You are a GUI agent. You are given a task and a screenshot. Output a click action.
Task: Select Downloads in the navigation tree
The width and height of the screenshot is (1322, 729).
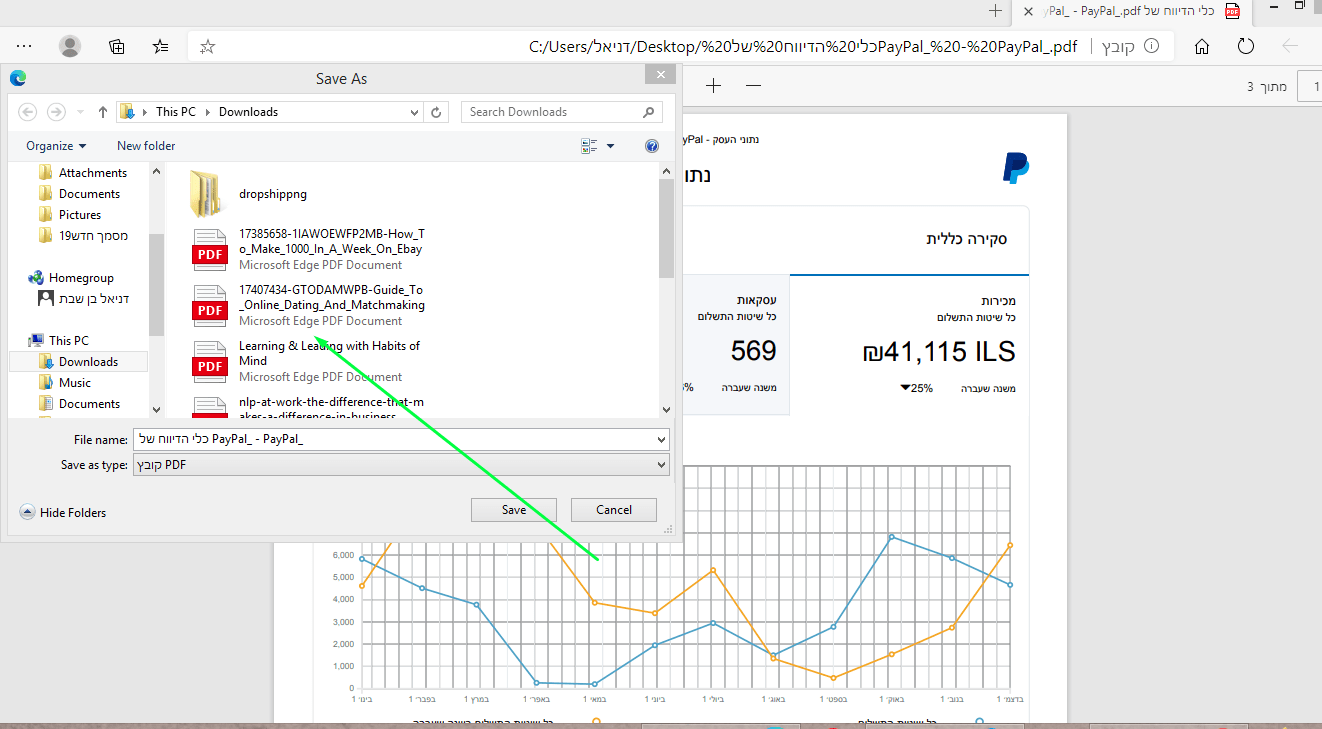(x=88, y=362)
